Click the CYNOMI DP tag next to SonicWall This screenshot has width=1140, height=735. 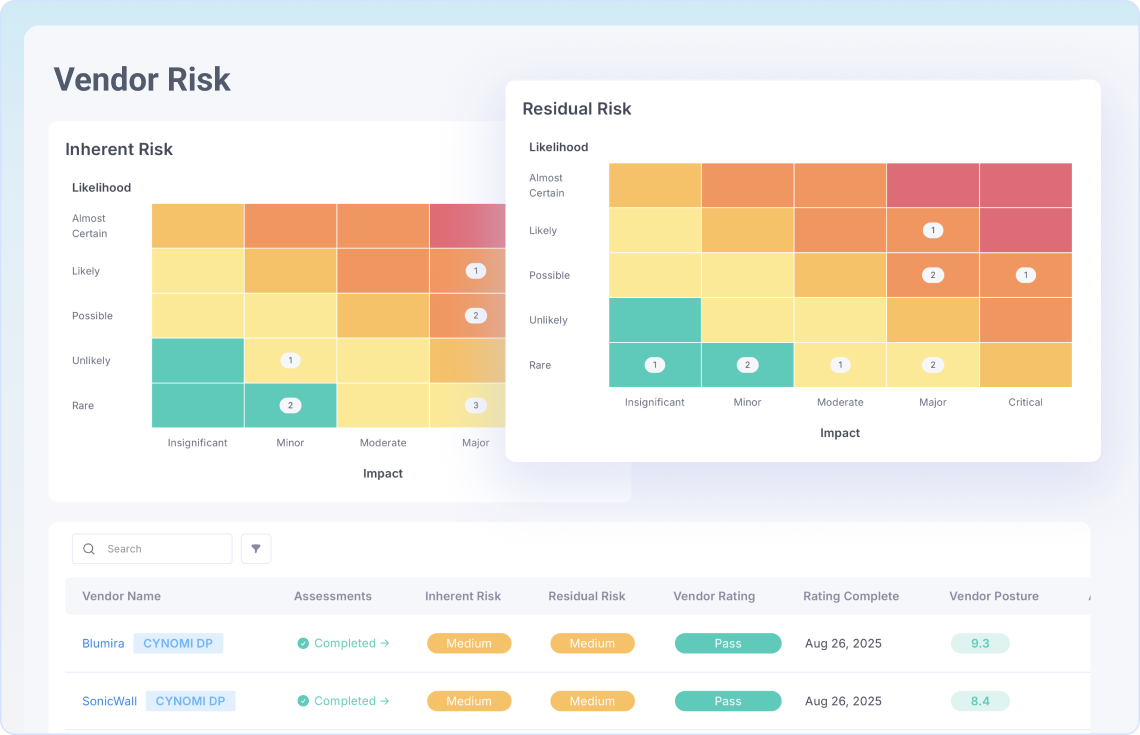[190, 702]
